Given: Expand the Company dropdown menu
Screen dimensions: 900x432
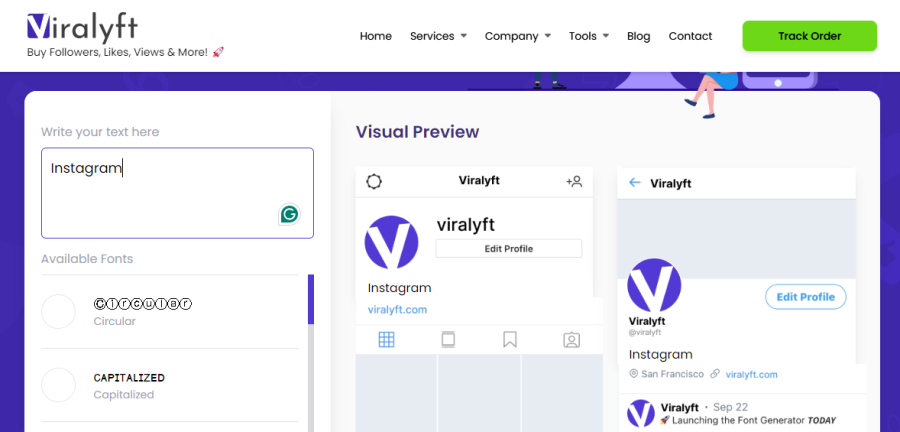Looking at the screenshot, I should [517, 36].
